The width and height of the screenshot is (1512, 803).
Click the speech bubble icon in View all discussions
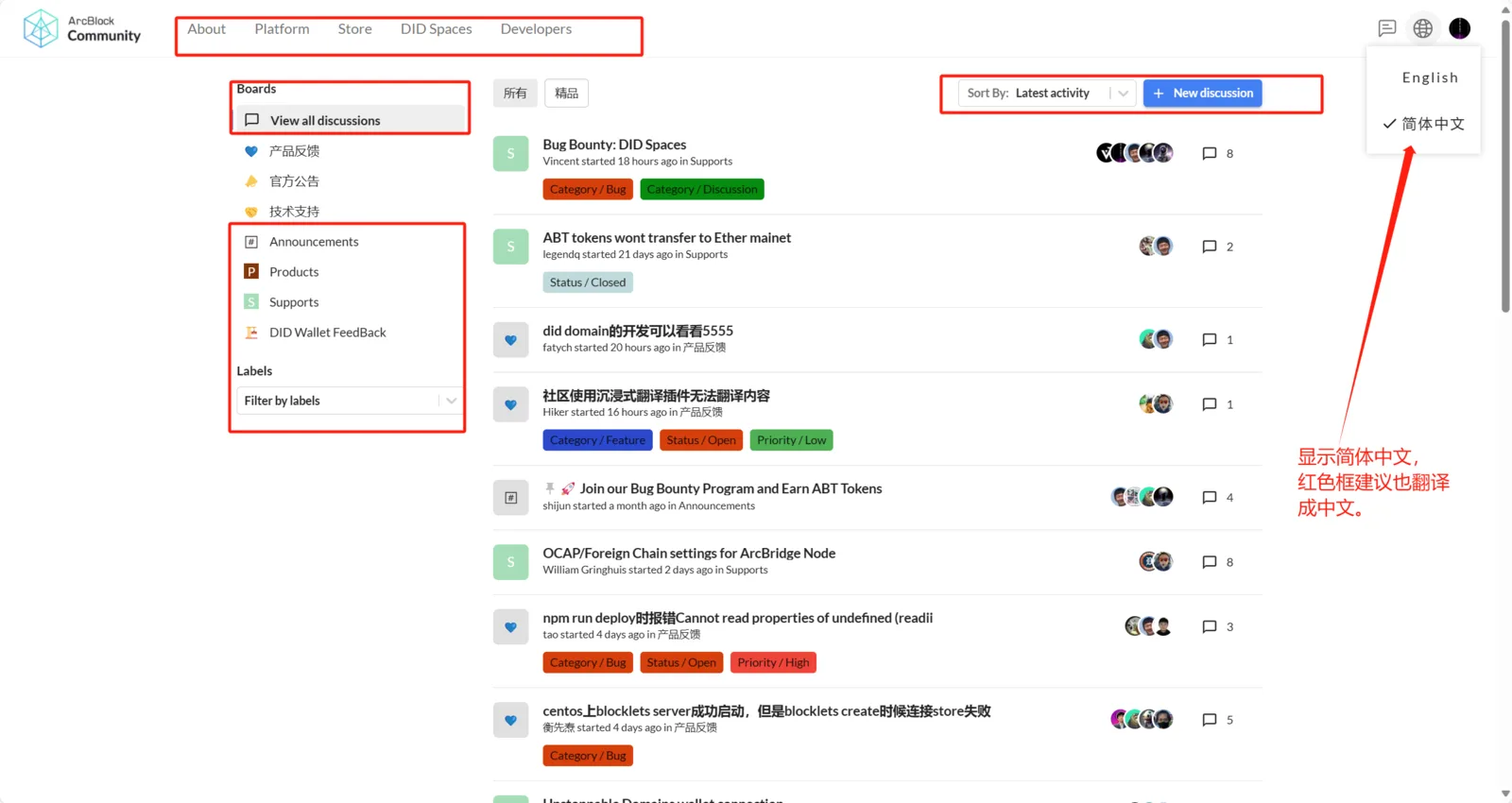point(252,120)
